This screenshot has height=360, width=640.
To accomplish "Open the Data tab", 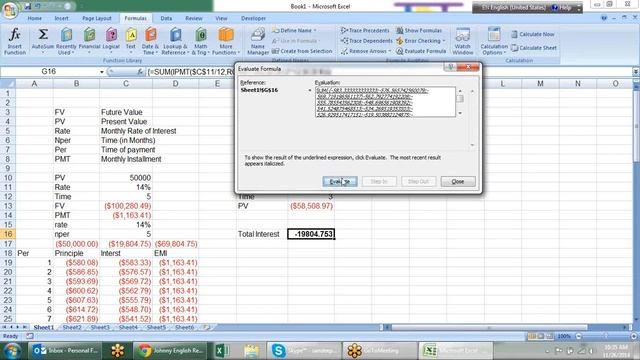I will point(166,18).
